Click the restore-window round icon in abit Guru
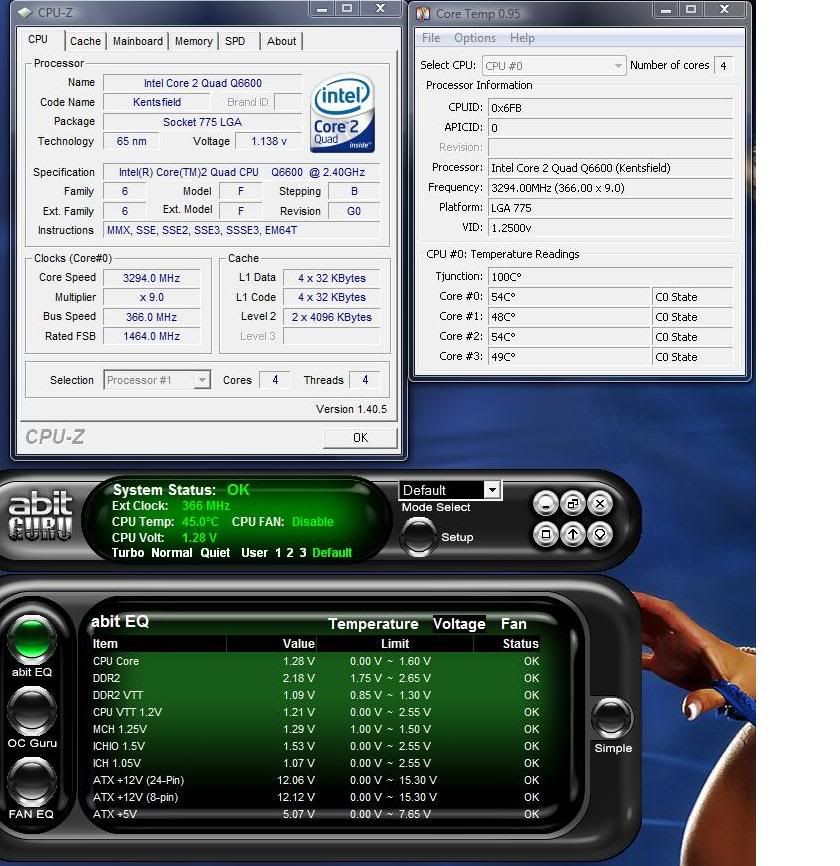This screenshot has width=840, height=866. (573, 503)
